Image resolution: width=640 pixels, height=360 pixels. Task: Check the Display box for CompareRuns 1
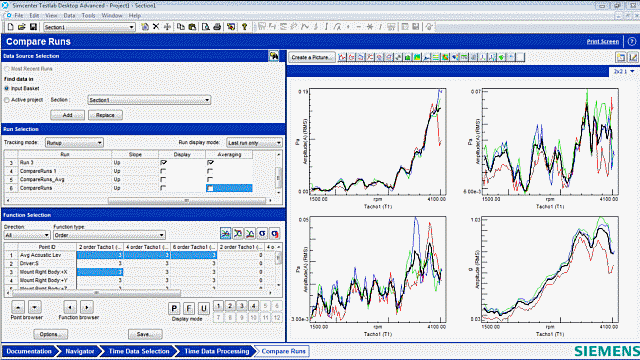point(163,171)
